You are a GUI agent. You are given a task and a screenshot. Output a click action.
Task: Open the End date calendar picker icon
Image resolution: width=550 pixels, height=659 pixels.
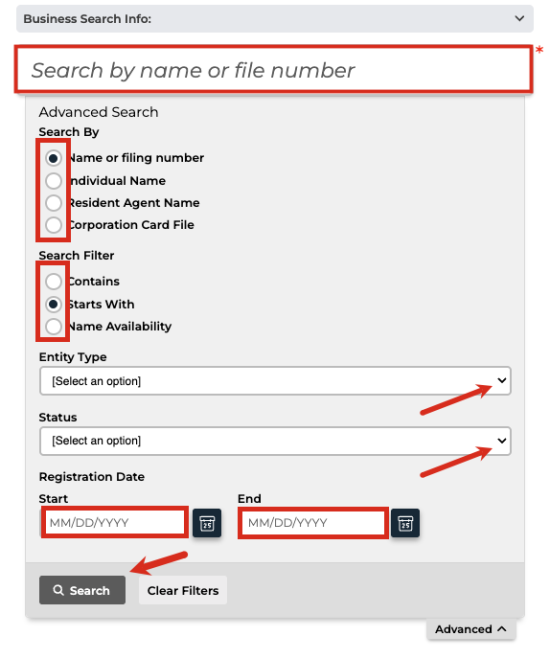(x=405, y=523)
